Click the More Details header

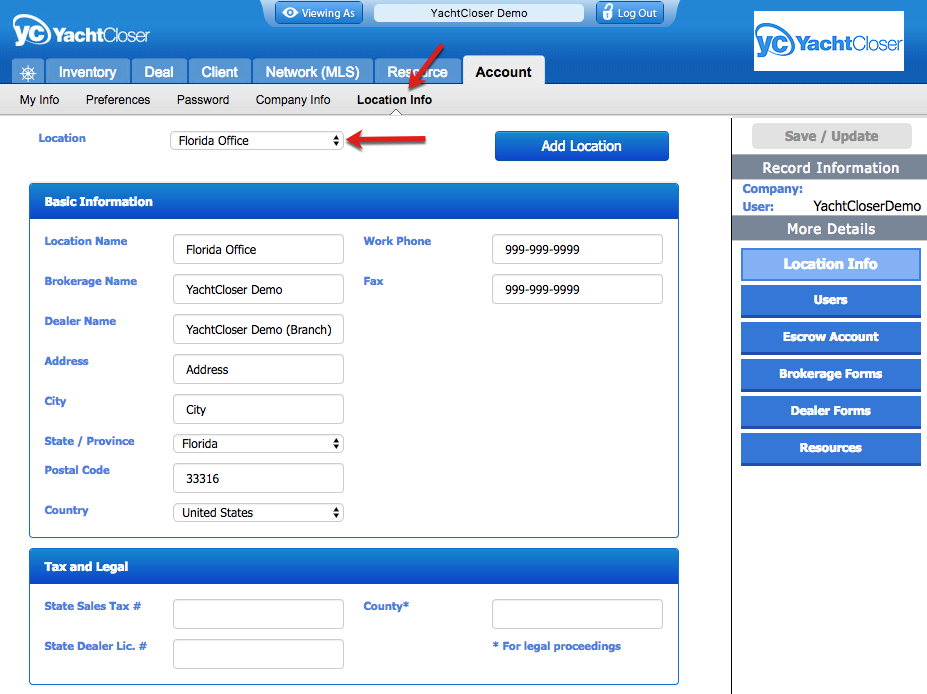click(x=829, y=229)
